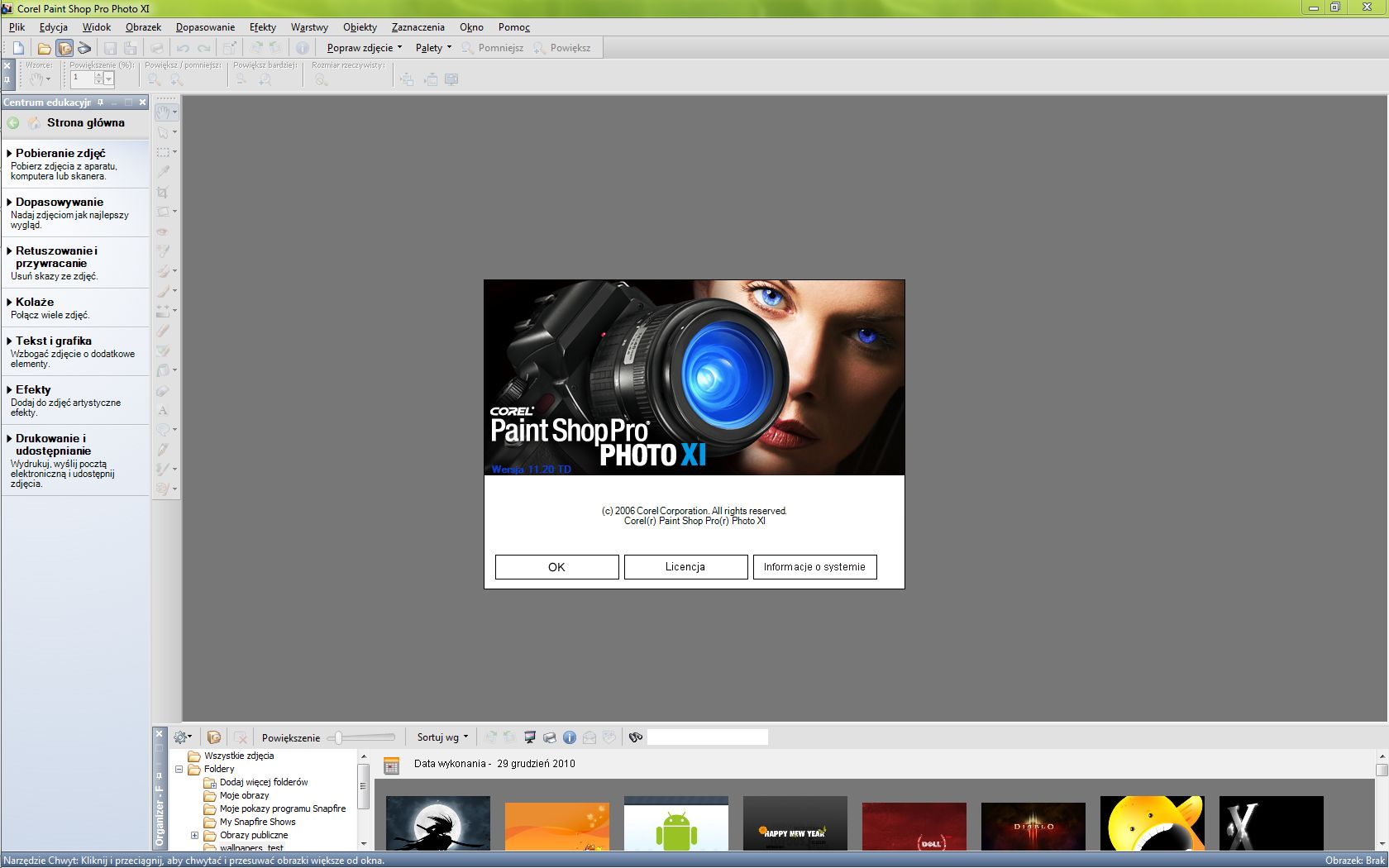Click OK in the about dialog
This screenshot has width=1389, height=868.
(557, 567)
